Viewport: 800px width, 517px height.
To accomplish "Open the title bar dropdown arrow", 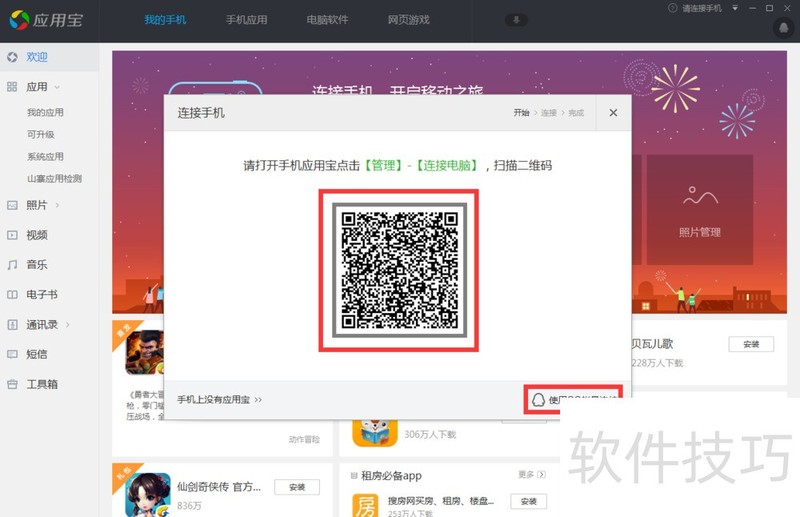I will [735, 8].
